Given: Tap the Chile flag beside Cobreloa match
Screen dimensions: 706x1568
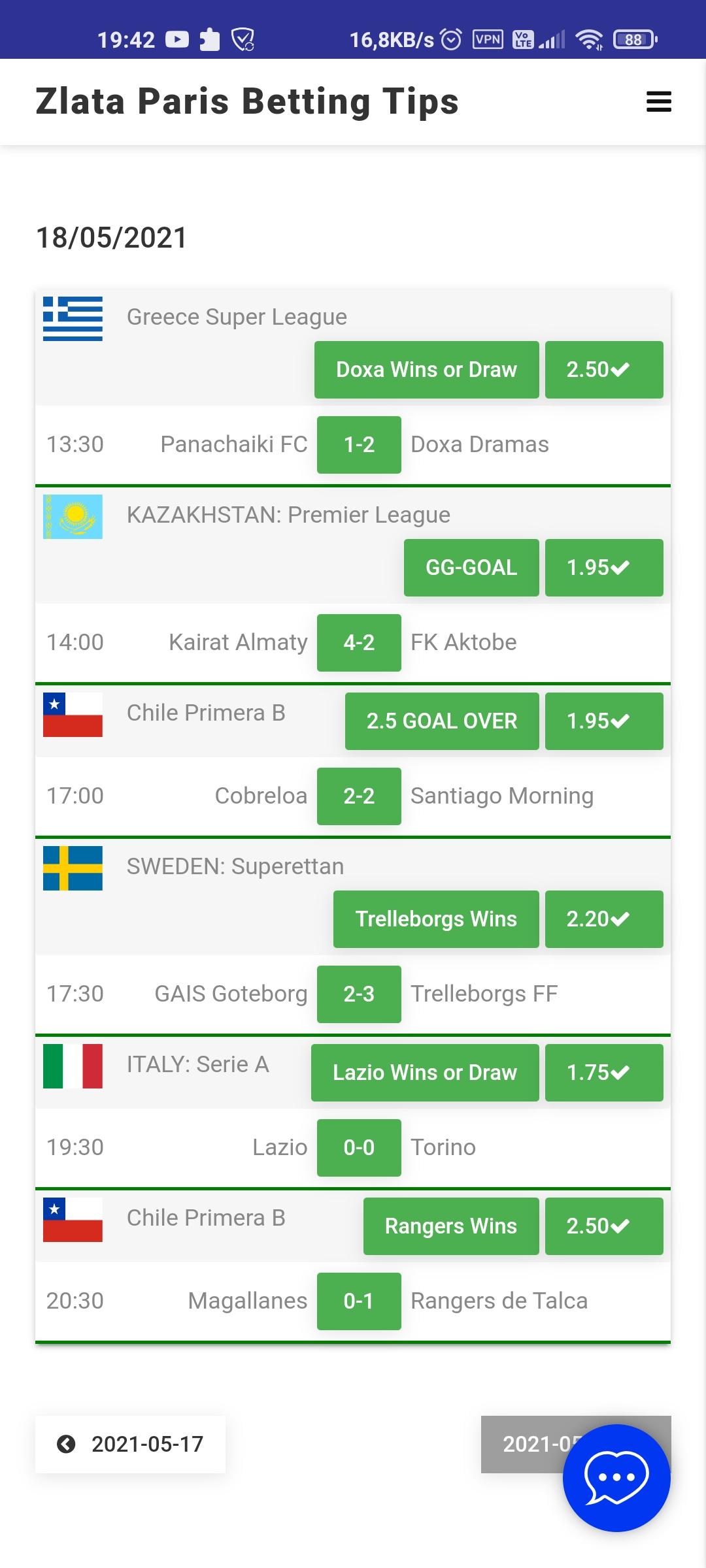Looking at the screenshot, I should tap(73, 715).
